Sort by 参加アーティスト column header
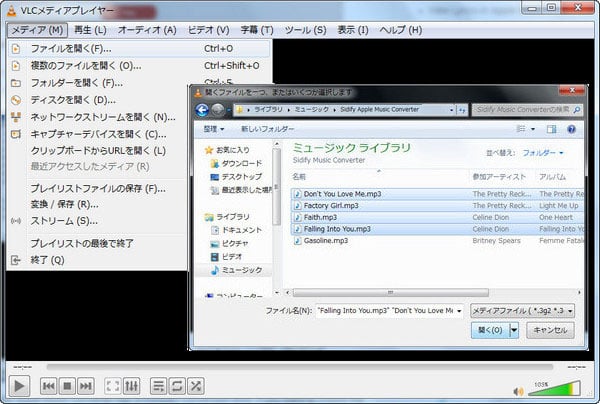 [x=499, y=177]
